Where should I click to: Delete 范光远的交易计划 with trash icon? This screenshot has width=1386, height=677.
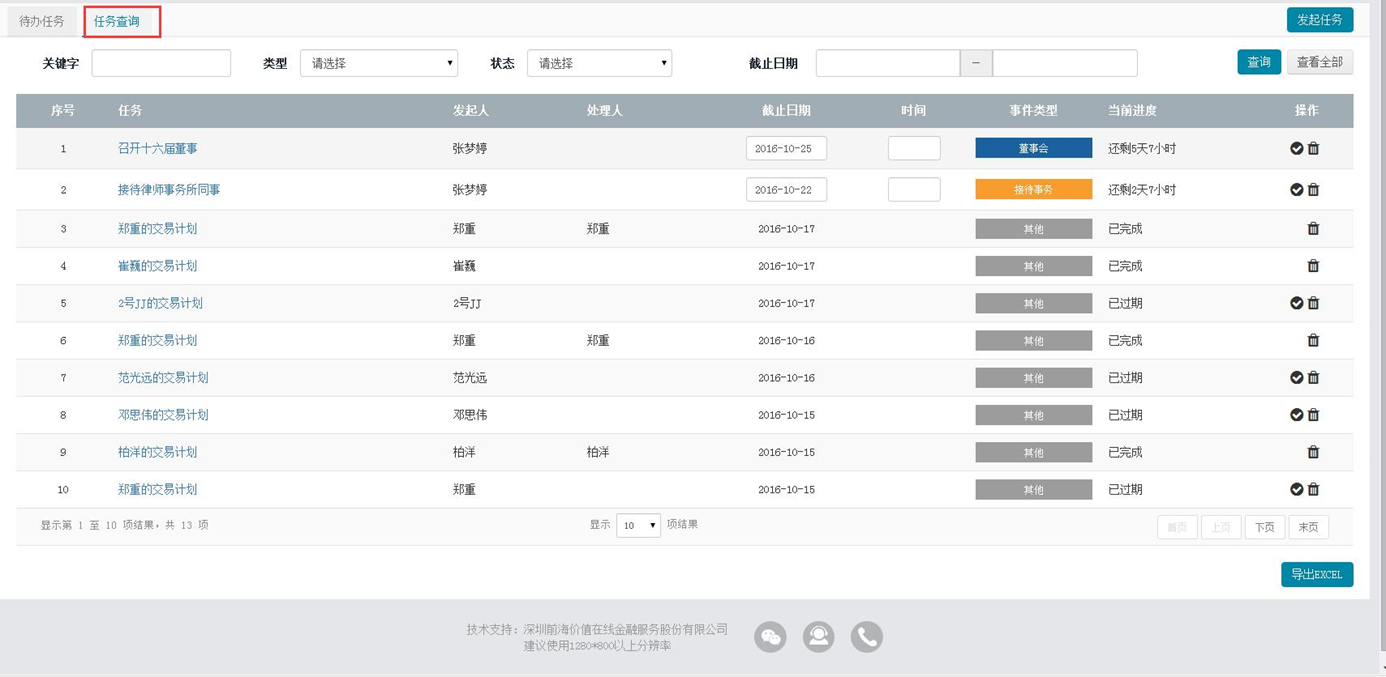(x=1313, y=377)
